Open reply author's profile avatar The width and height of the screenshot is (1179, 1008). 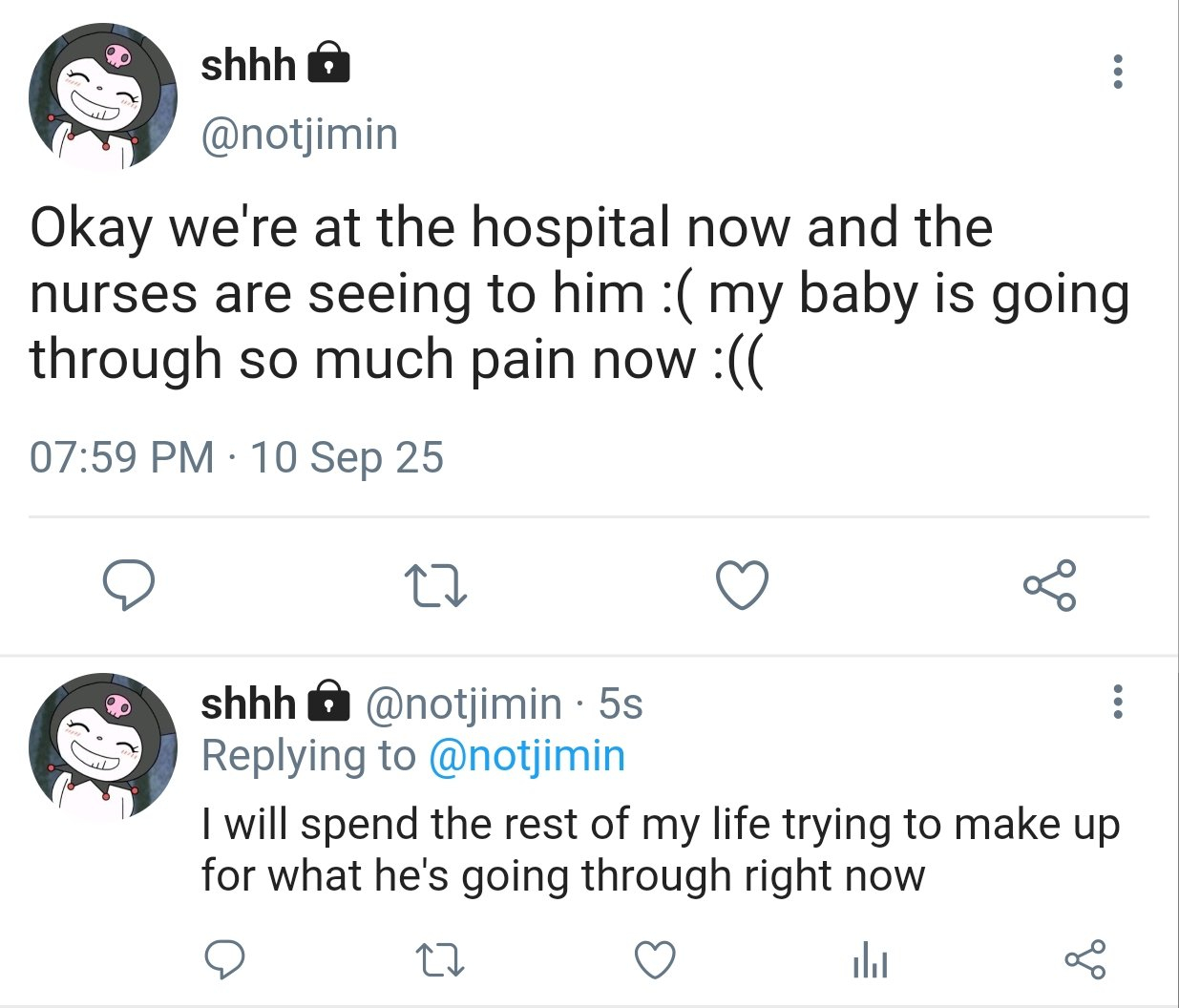tap(103, 746)
